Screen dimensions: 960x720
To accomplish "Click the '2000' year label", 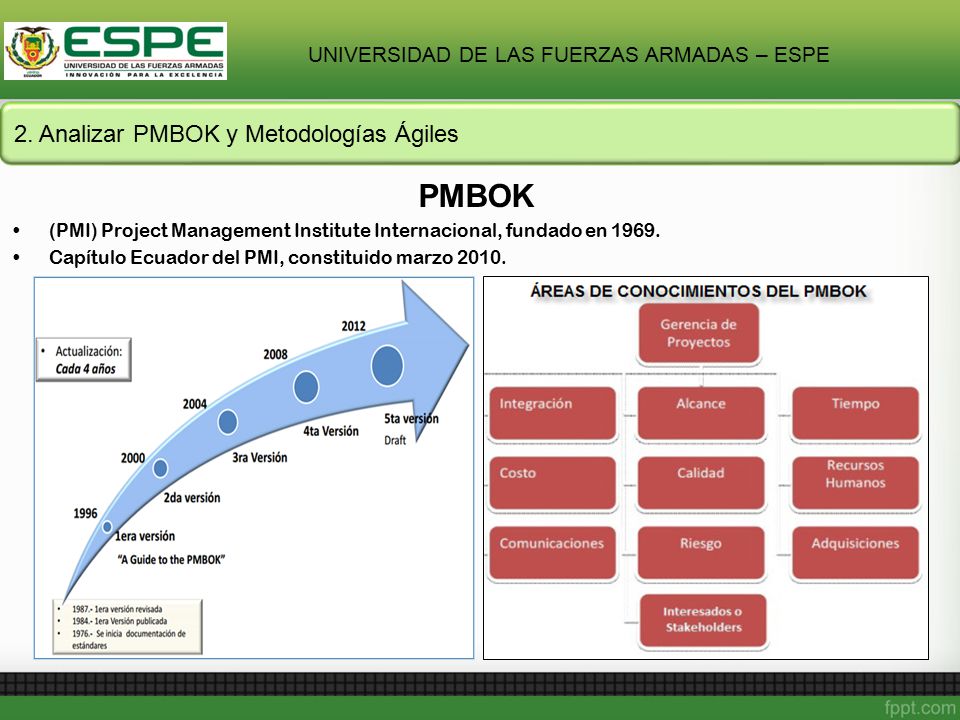I will [133, 458].
